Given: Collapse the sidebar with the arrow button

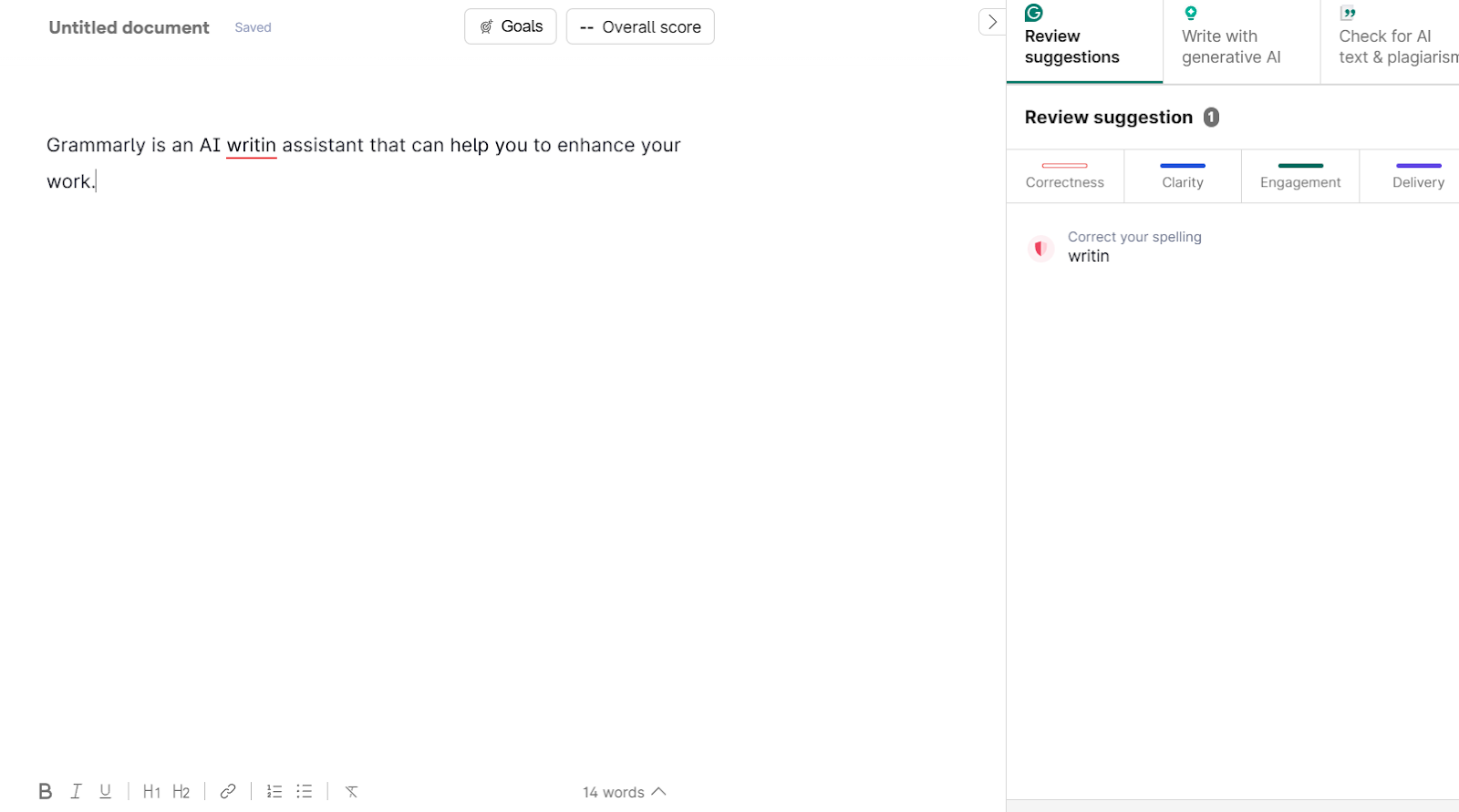Looking at the screenshot, I should click(x=992, y=22).
